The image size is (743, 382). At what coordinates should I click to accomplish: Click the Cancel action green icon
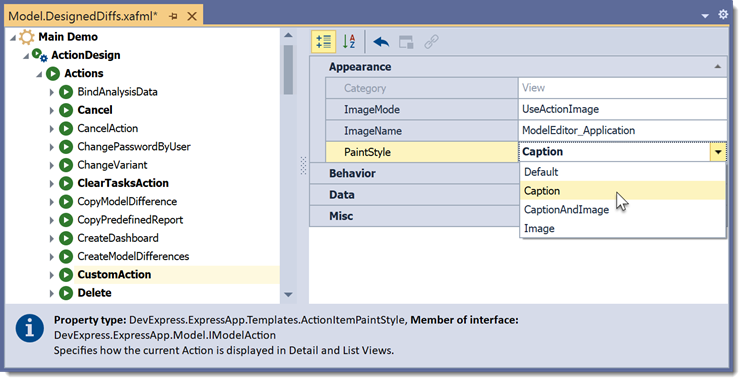coord(66,110)
